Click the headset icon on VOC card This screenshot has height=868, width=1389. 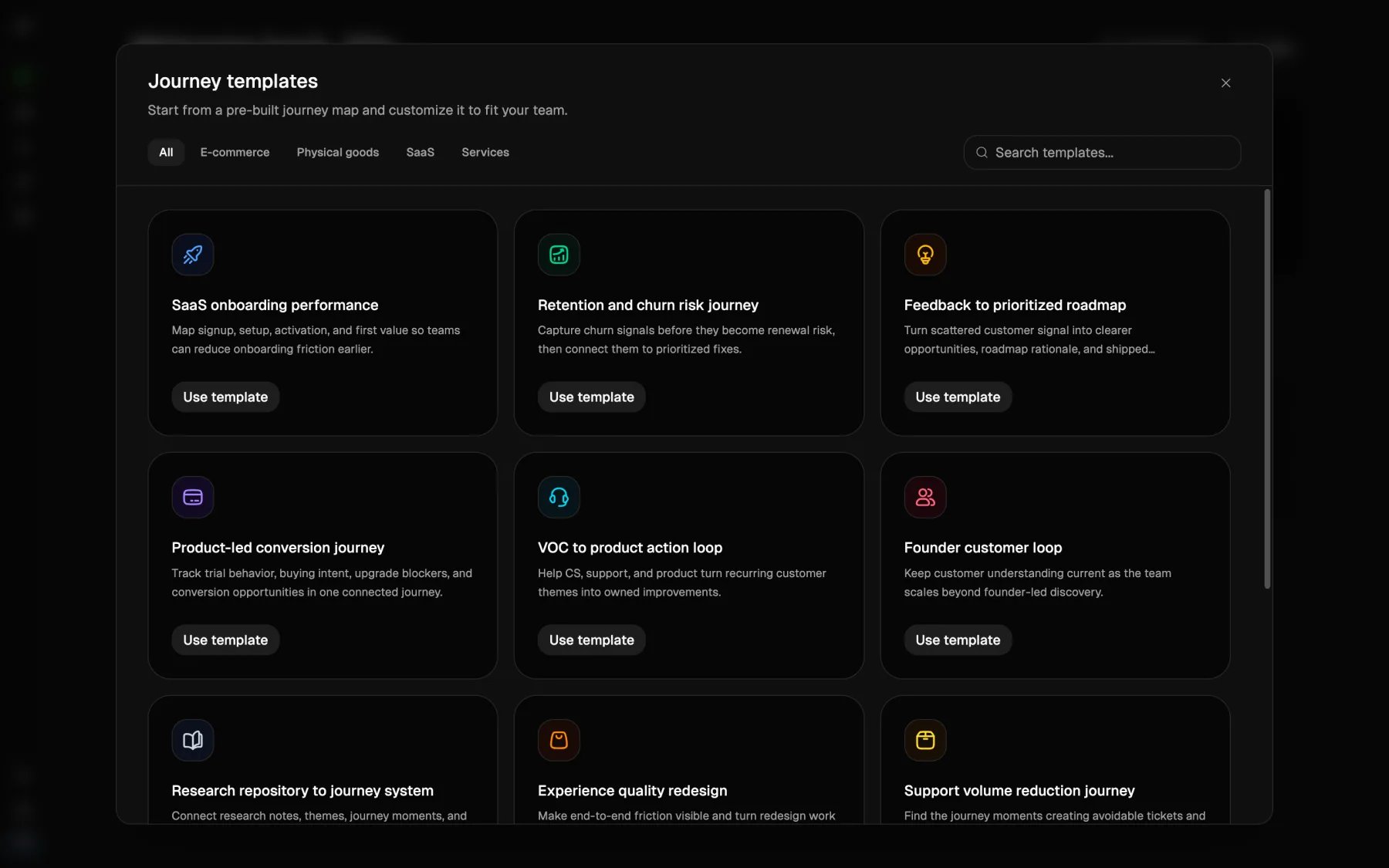pyautogui.click(x=559, y=497)
